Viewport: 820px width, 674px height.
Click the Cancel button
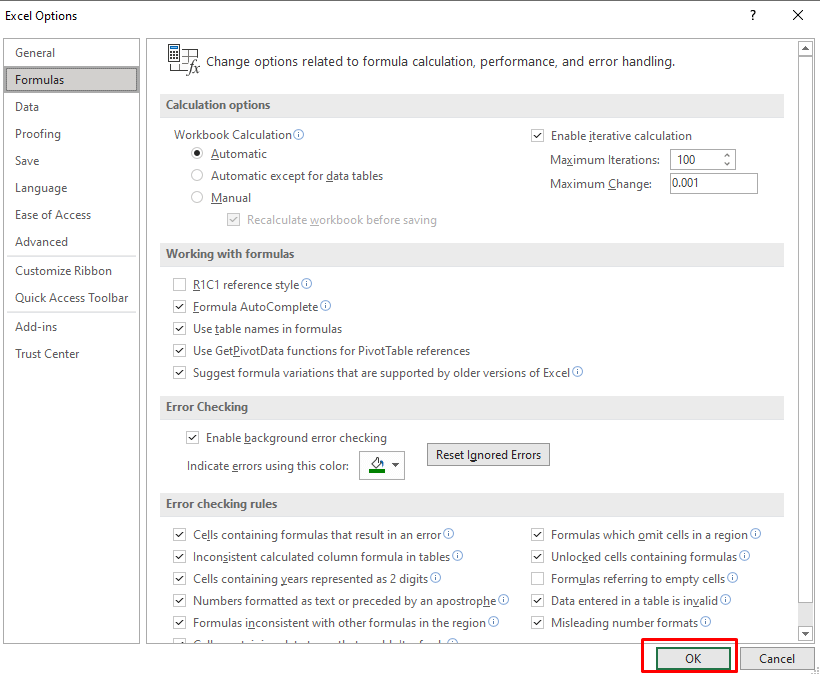coord(777,658)
